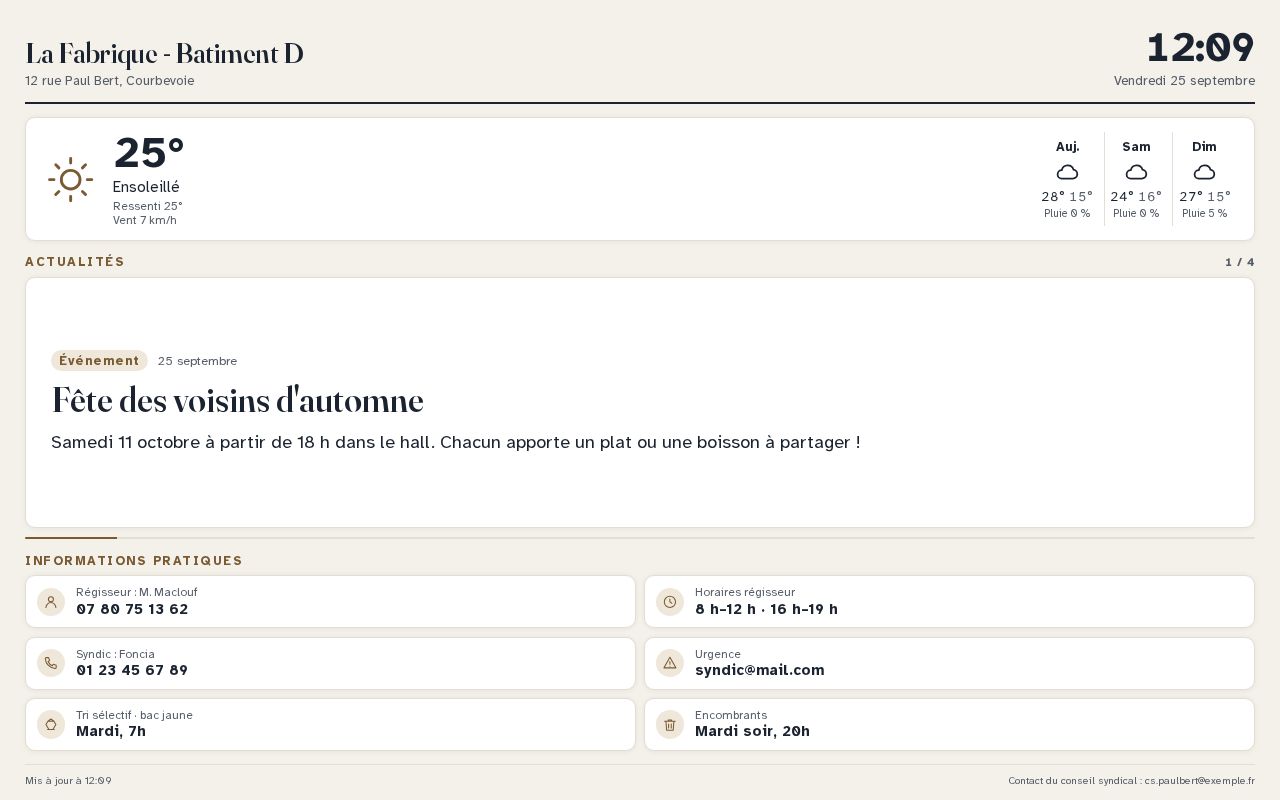Click the phone icon beside Syndic Foncia
Viewport: 1280px width, 800px height.
pyautogui.click(x=51, y=663)
